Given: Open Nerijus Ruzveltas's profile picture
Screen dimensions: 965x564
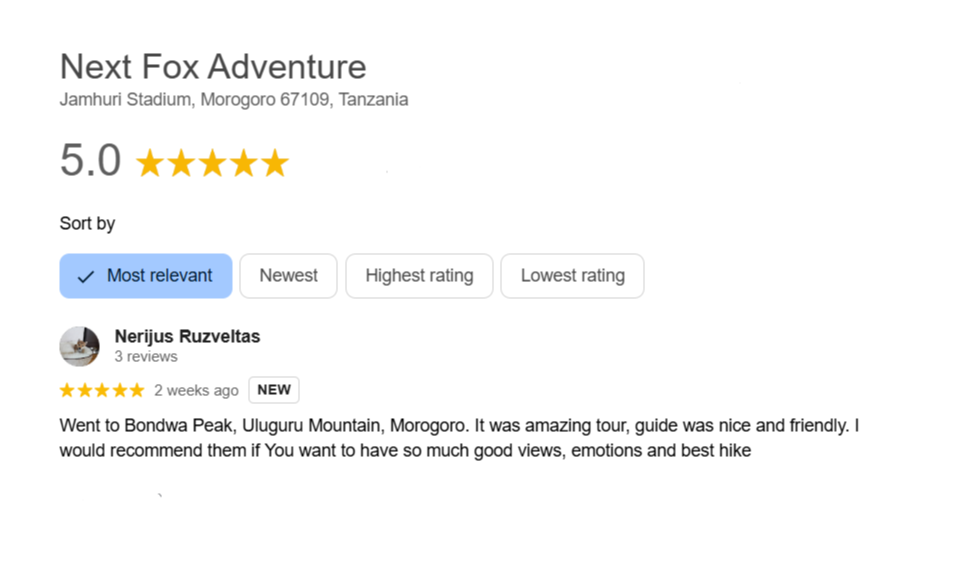Looking at the screenshot, I should 79,346.
